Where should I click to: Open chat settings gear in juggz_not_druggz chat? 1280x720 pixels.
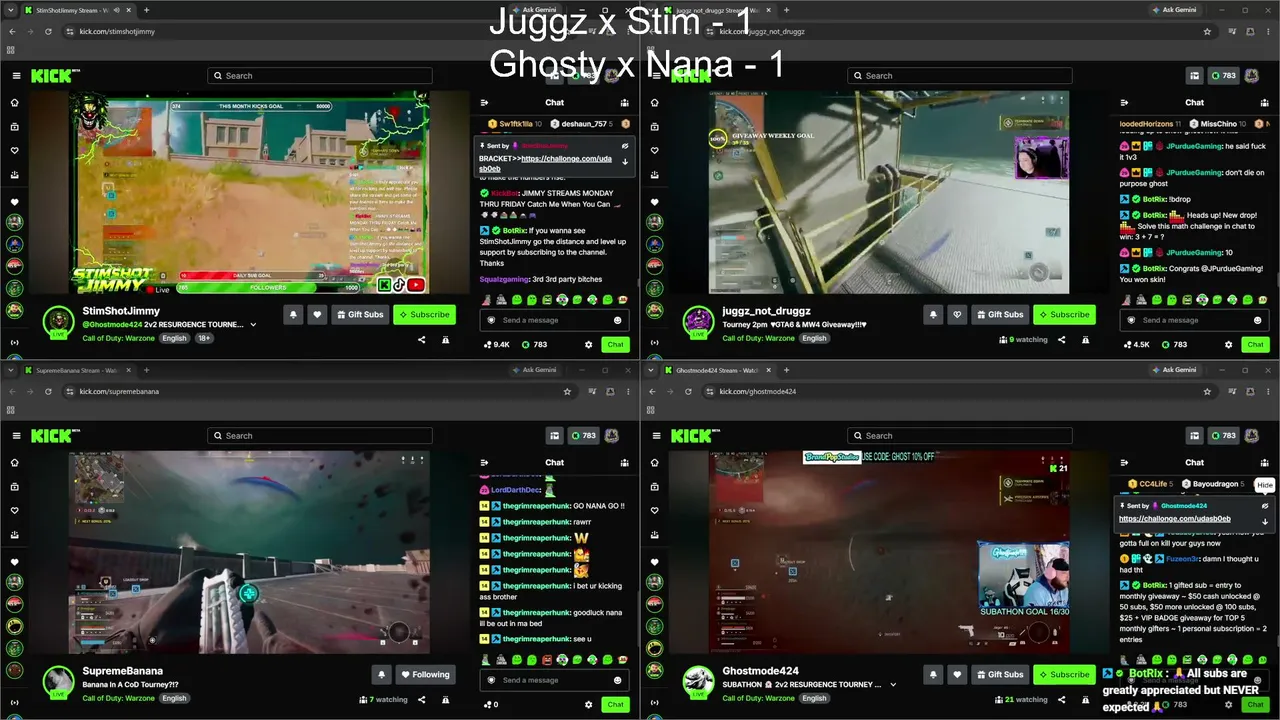pos(1228,344)
